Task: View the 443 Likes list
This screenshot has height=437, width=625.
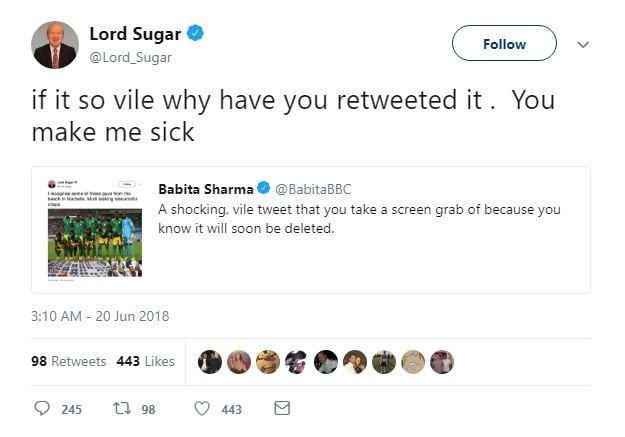Action: (x=145, y=361)
